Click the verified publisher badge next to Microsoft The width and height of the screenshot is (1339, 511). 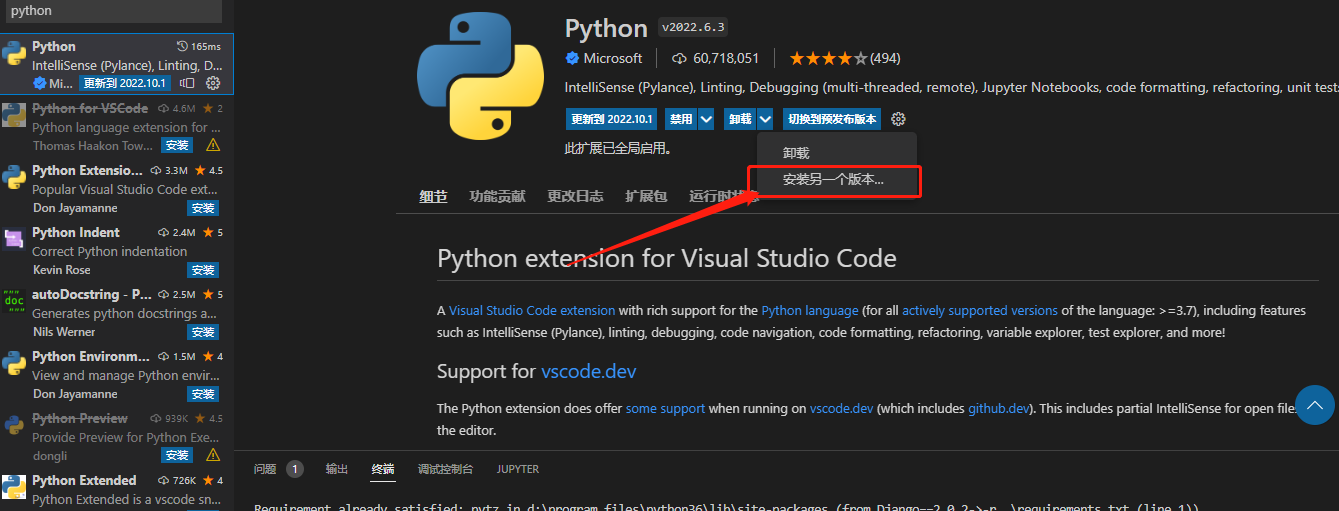pos(572,58)
